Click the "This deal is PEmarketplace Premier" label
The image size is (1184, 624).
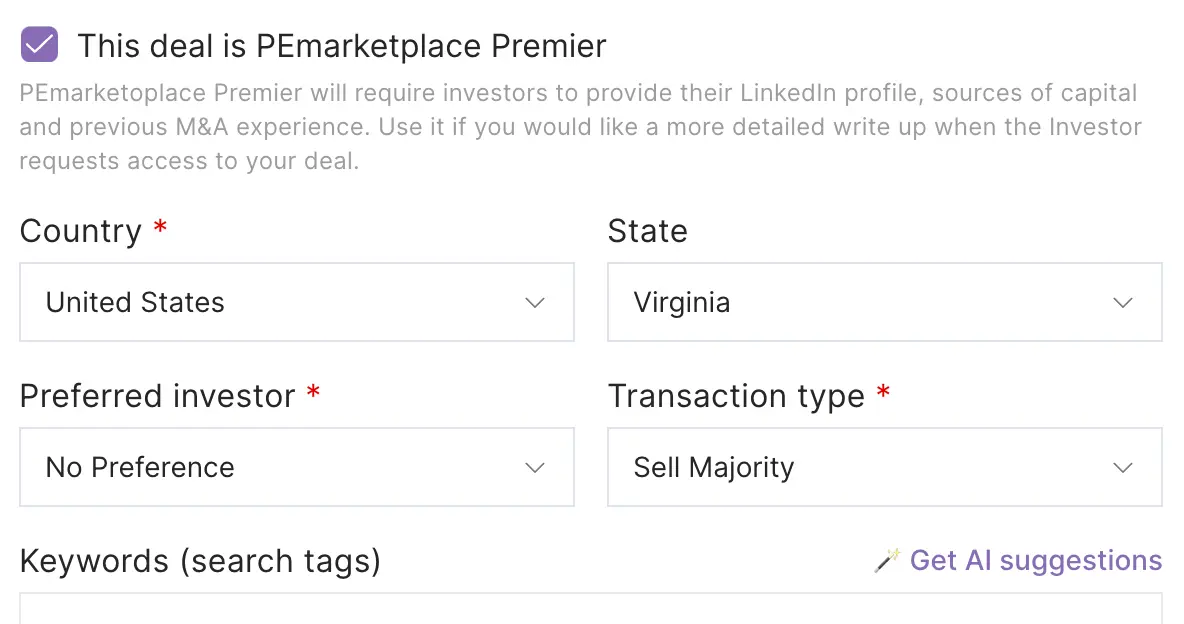(341, 46)
